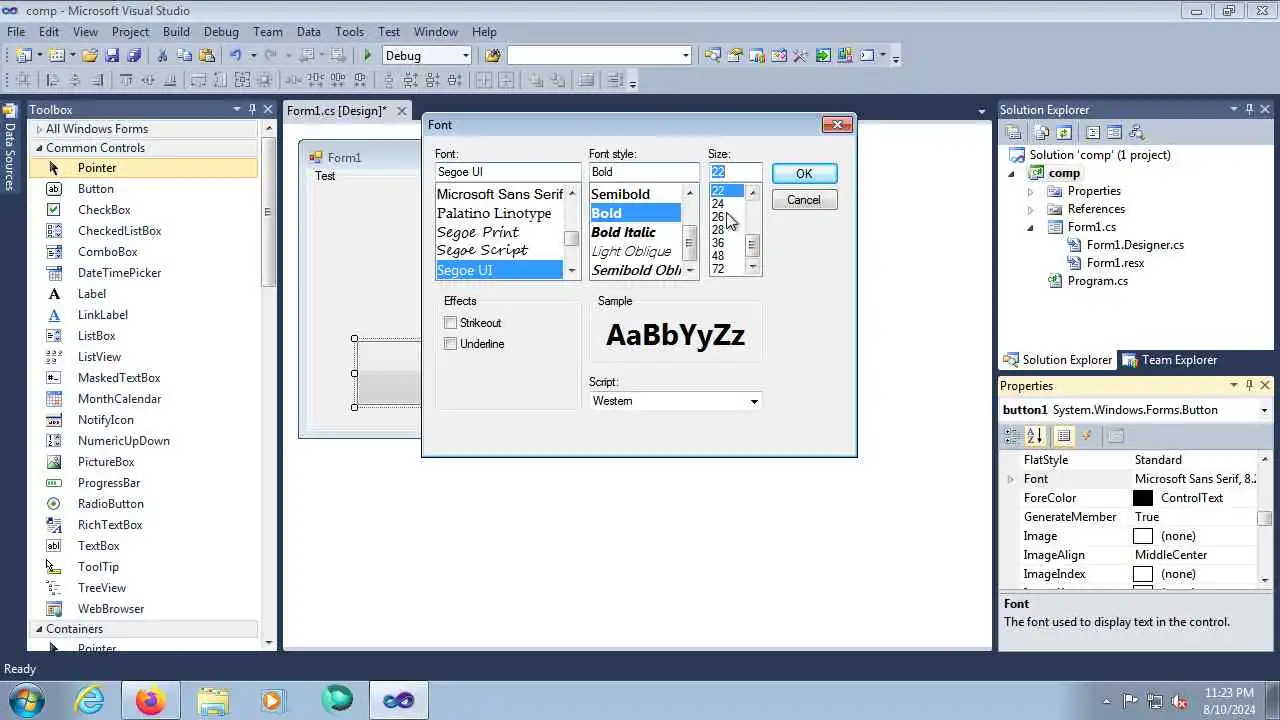Click the black ForeColor swatch
Image resolution: width=1280 pixels, height=720 pixels.
[x=1143, y=498]
